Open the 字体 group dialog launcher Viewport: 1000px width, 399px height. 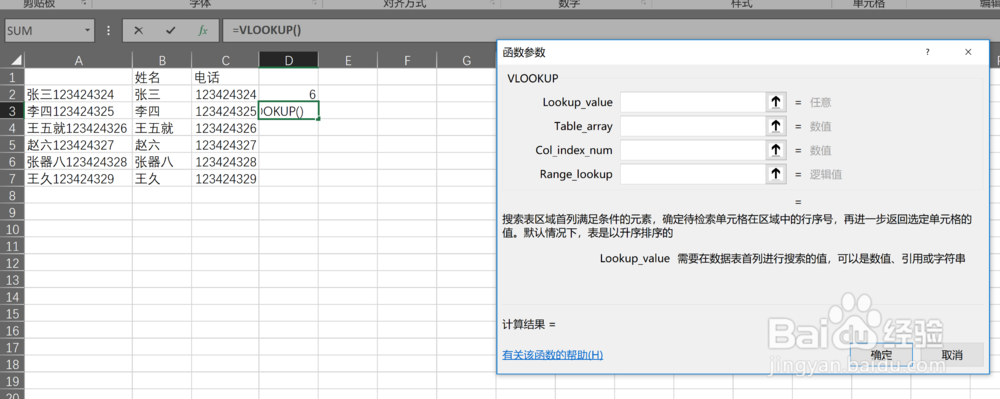click(314, 3)
